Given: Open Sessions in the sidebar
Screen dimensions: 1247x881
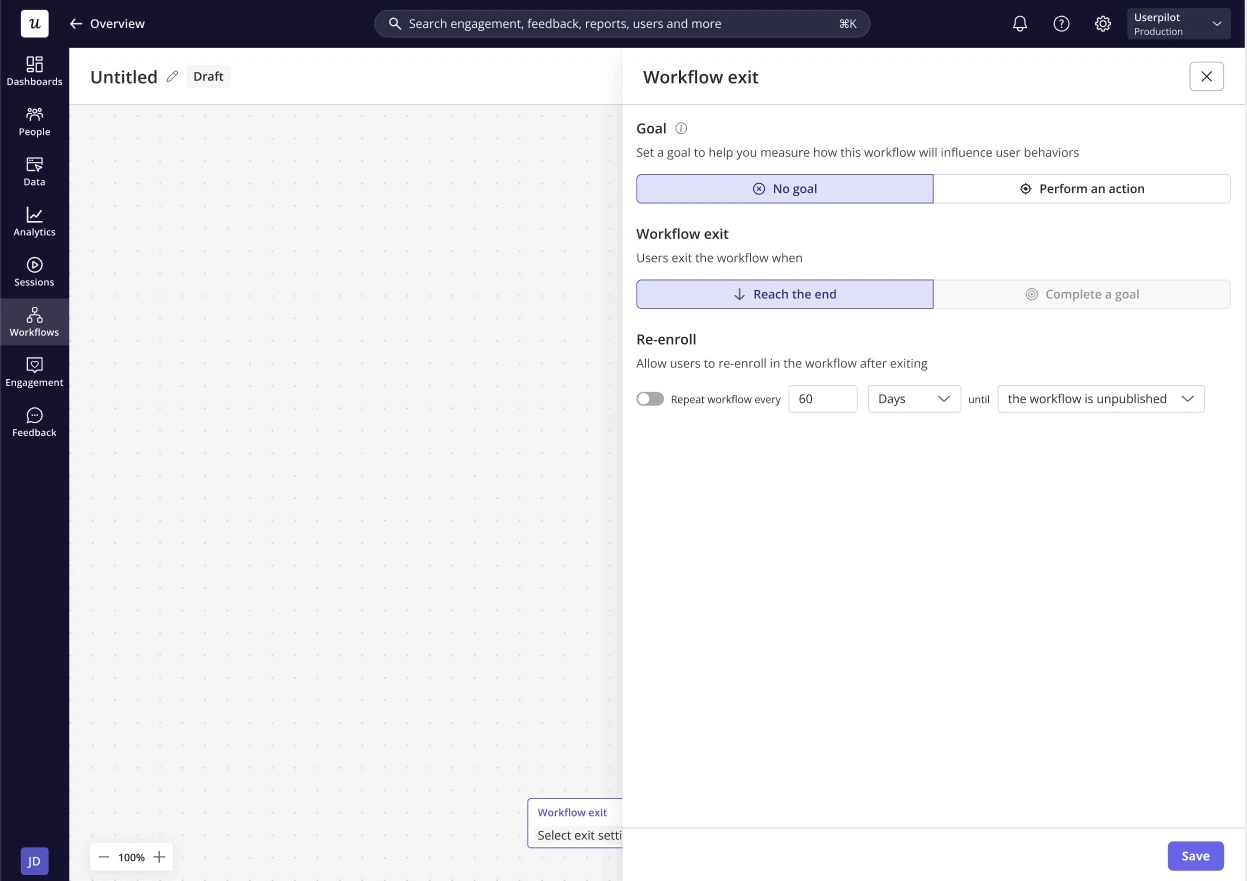Looking at the screenshot, I should click(34, 271).
